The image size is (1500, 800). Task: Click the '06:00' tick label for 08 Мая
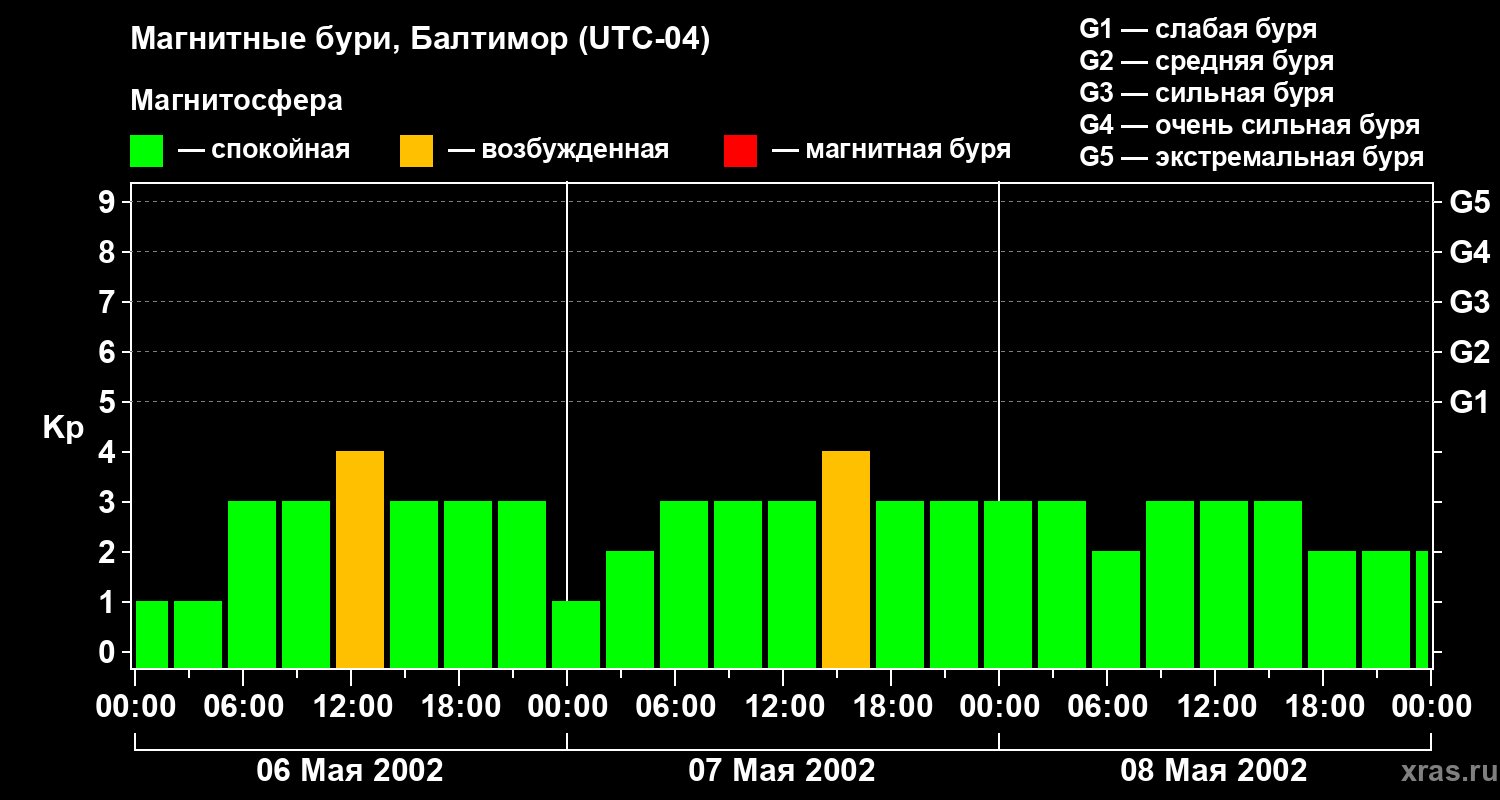point(1107,707)
